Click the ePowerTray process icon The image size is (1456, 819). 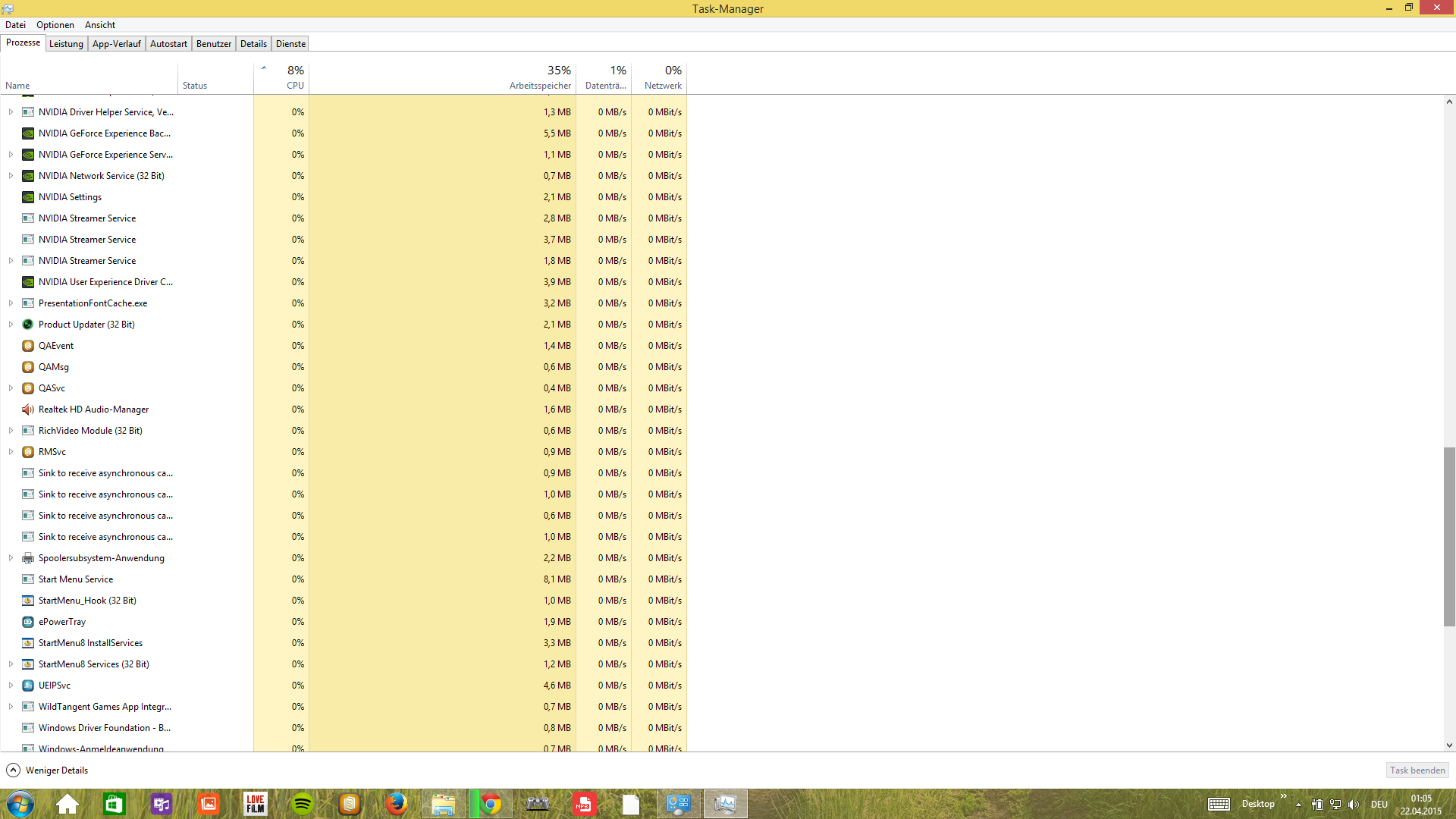(28, 622)
